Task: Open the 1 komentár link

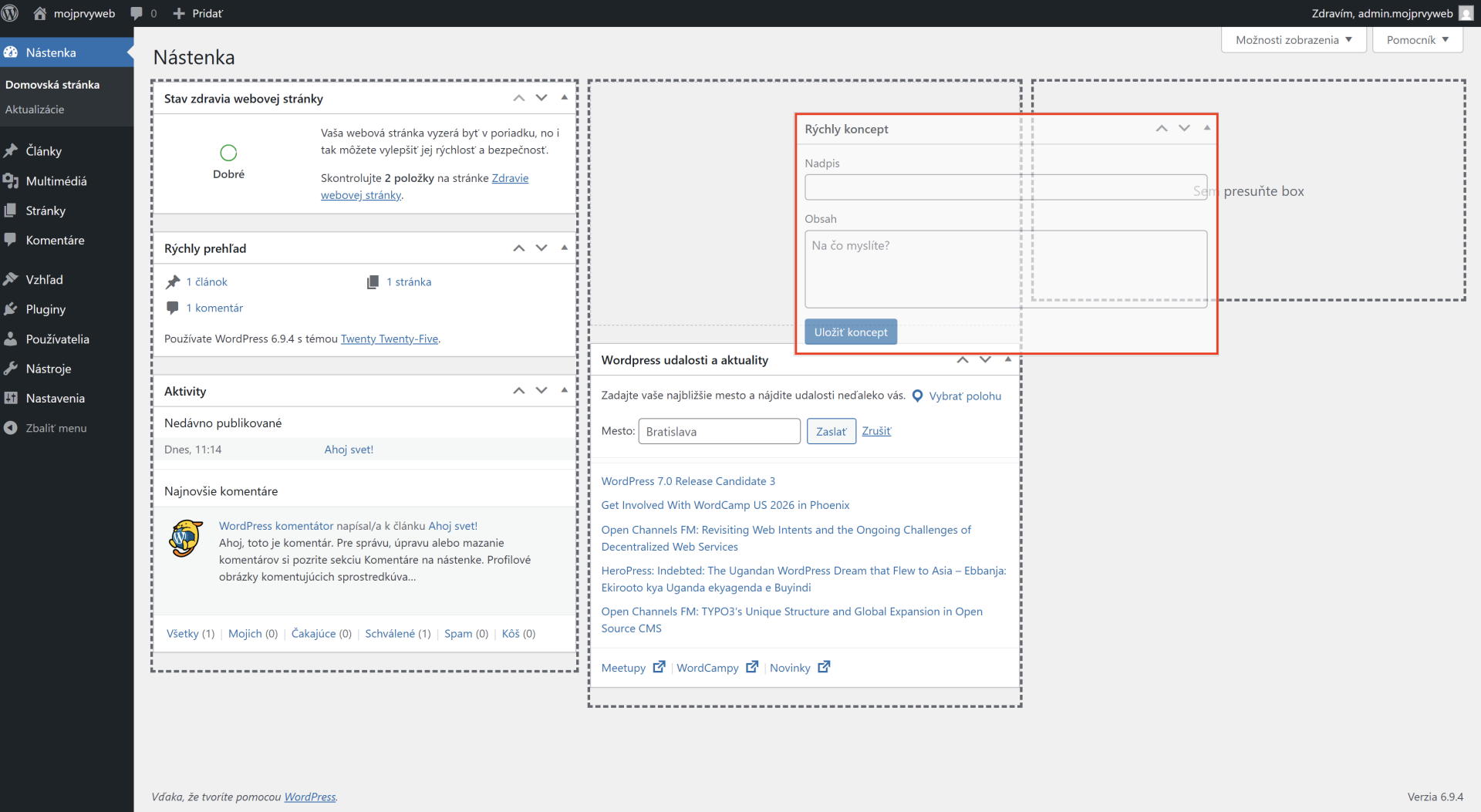Action: [x=214, y=308]
